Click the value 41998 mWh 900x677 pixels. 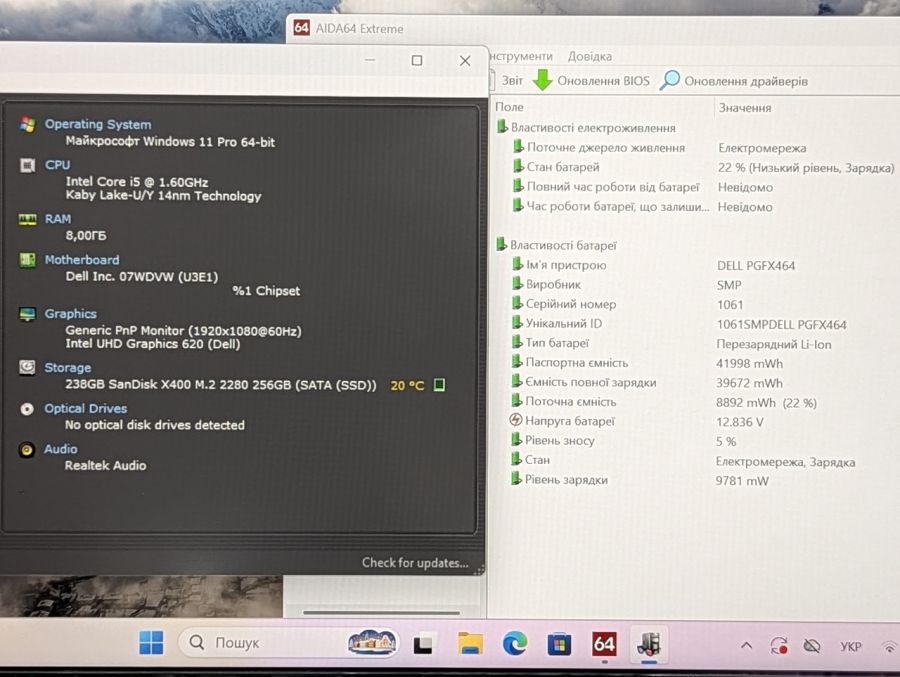coord(749,363)
